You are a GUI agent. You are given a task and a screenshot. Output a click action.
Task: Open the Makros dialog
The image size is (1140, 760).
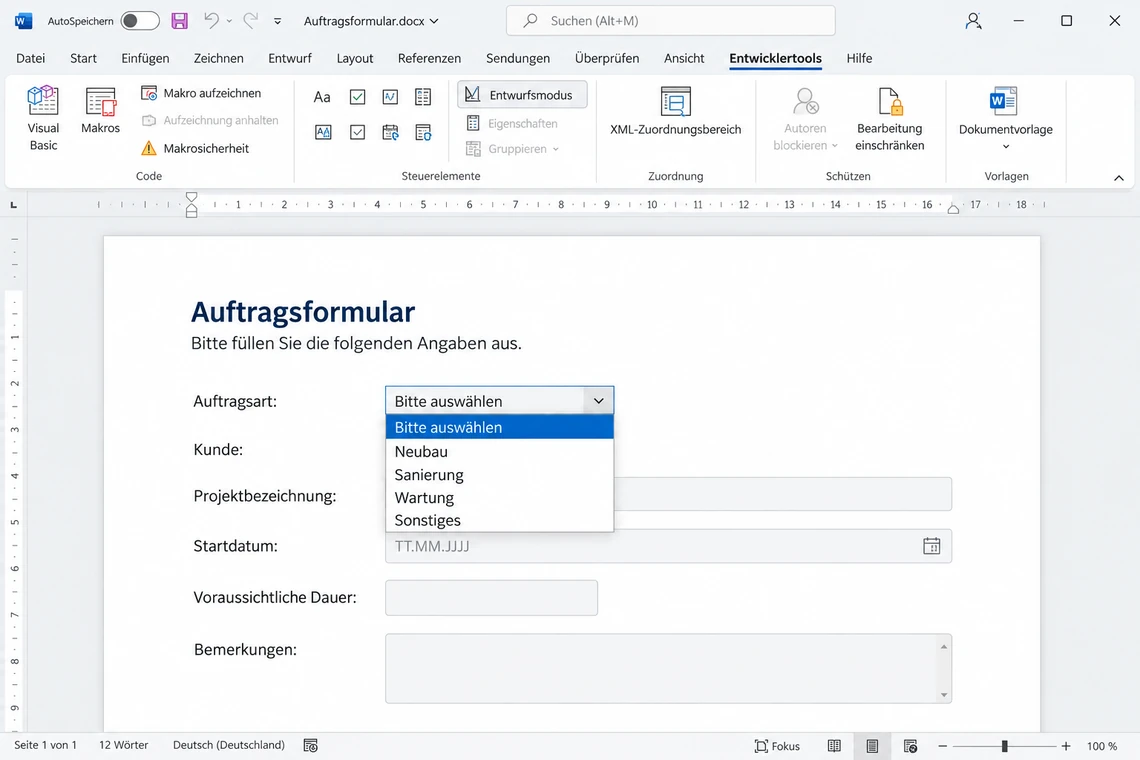(100, 111)
